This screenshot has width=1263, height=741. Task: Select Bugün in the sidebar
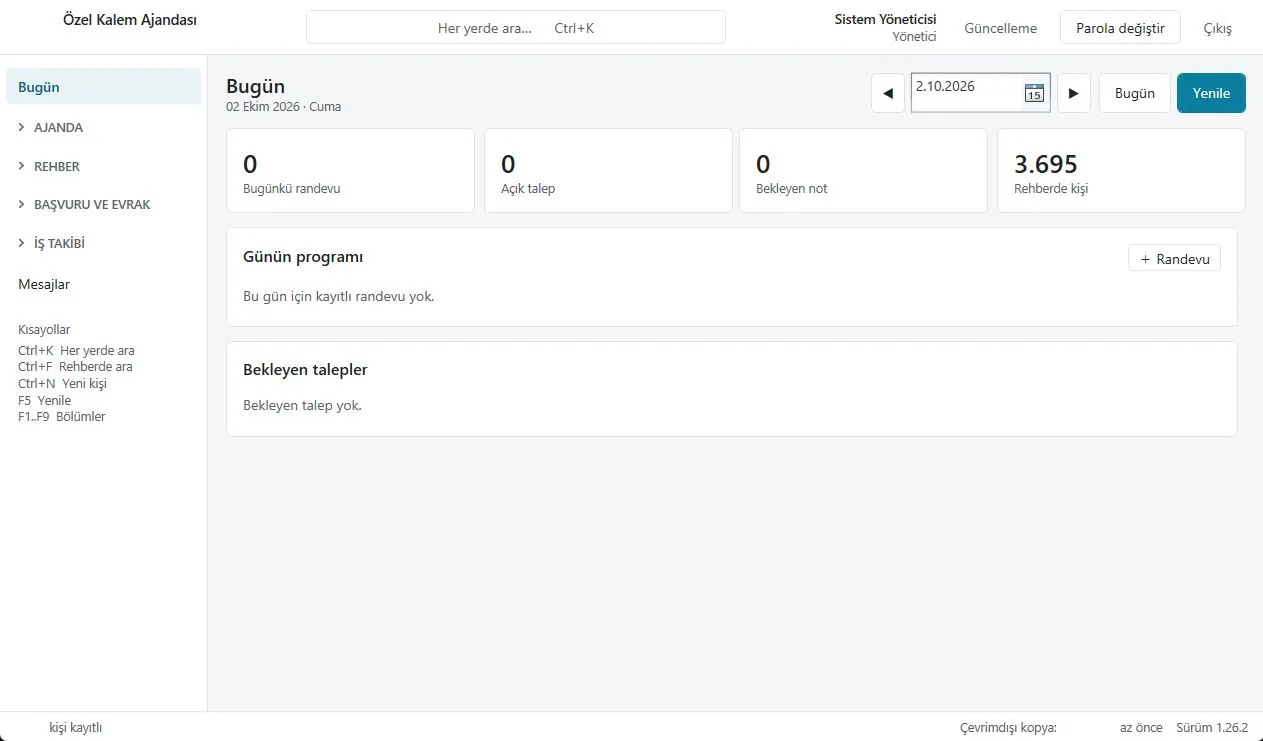pyautogui.click(x=104, y=87)
